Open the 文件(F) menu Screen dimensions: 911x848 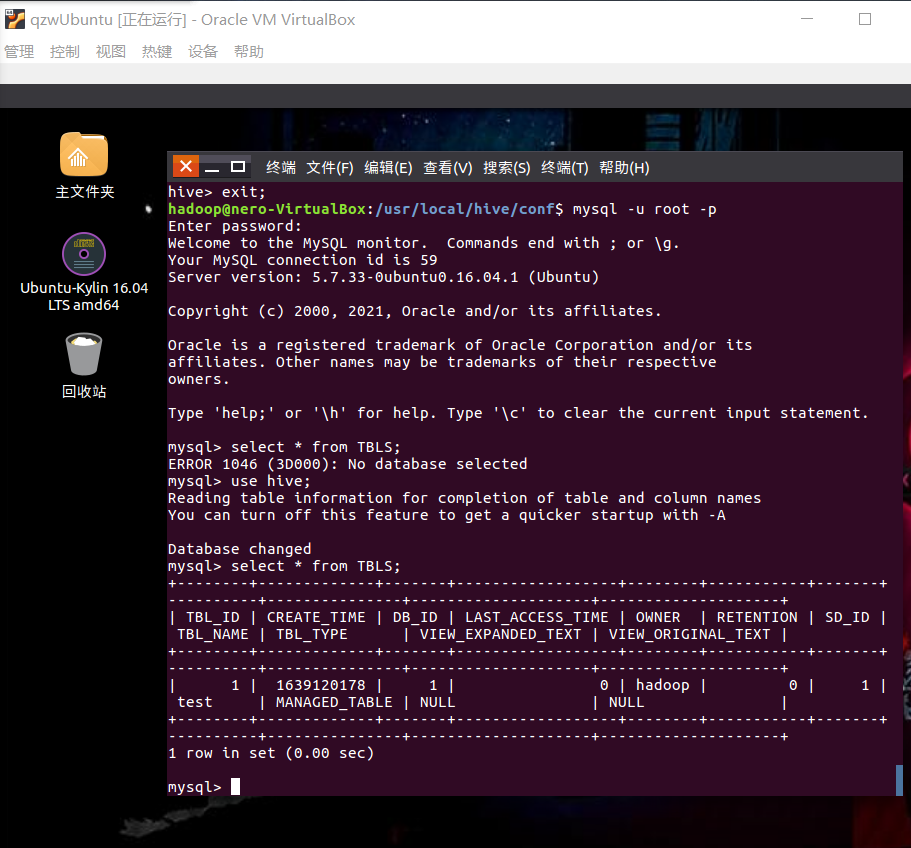pyautogui.click(x=329, y=168)
